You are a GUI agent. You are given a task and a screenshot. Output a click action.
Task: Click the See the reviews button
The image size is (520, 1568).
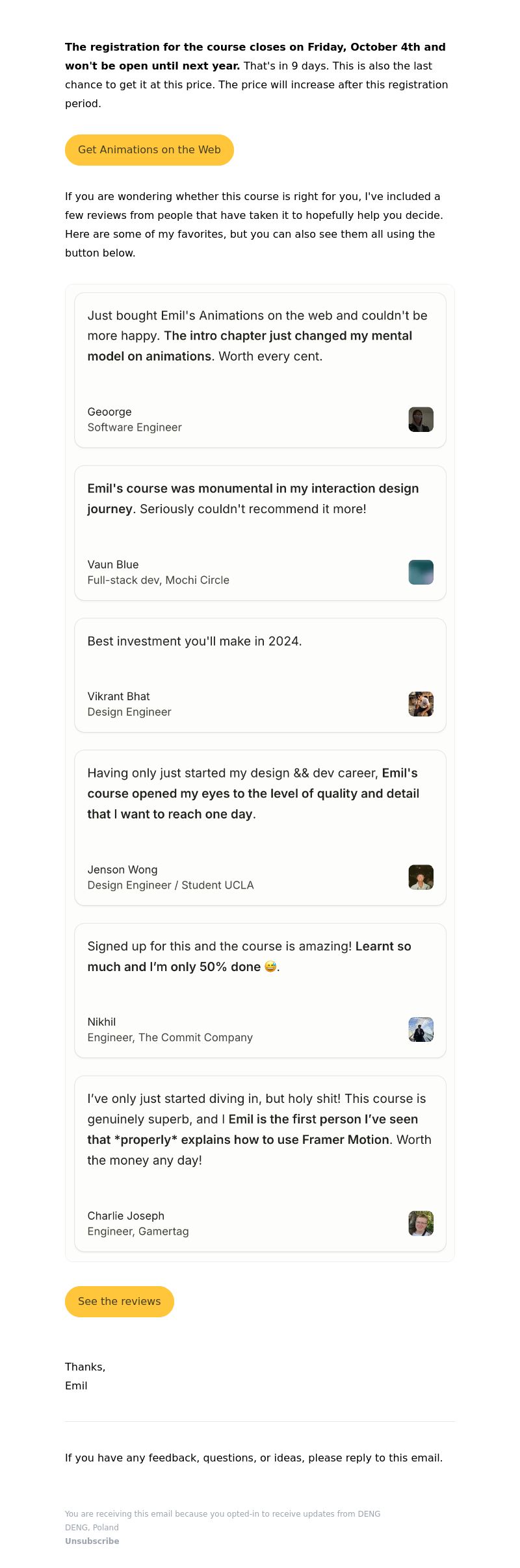pyautogui.click(x=119, y=1302)
